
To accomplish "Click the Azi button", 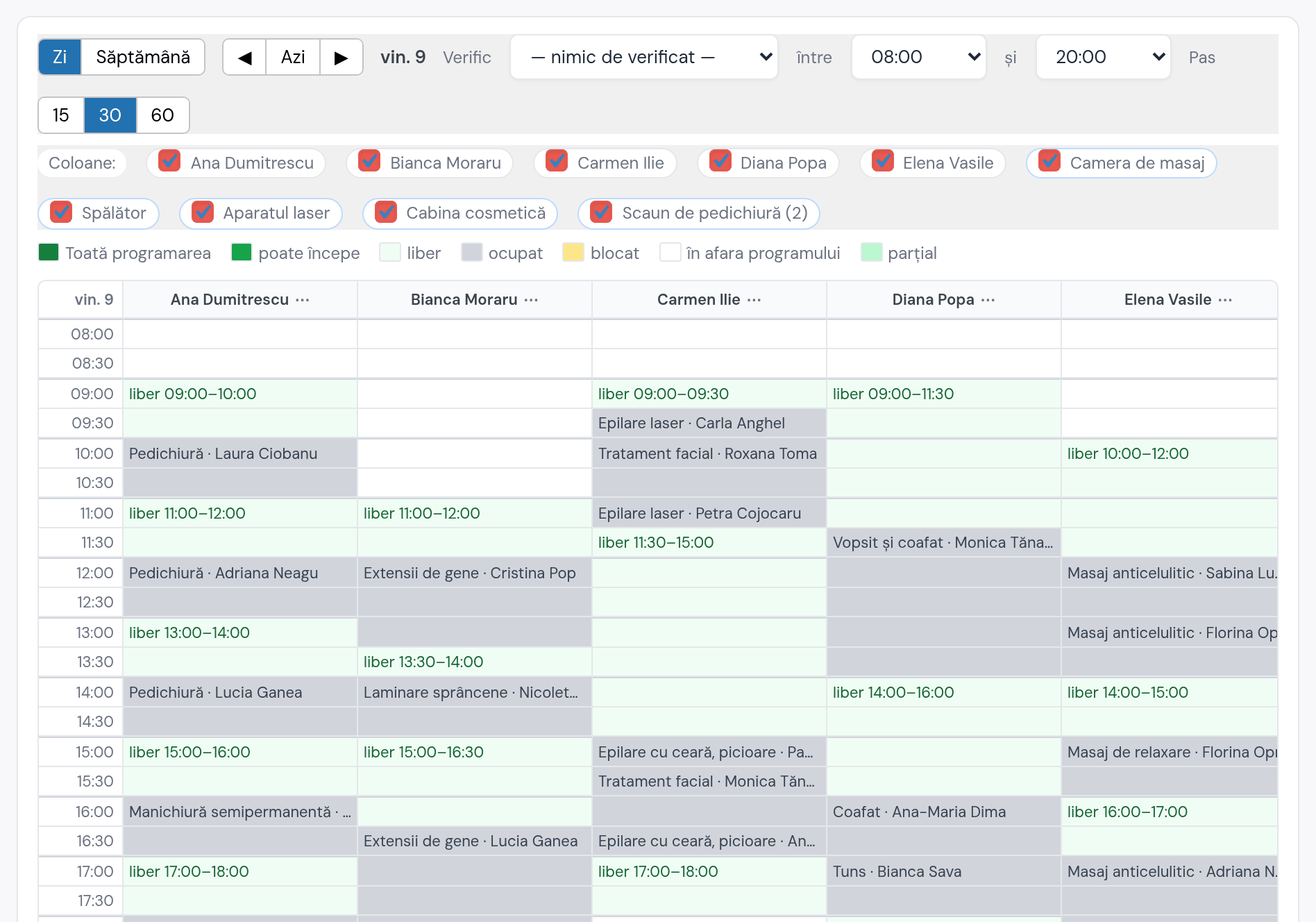I will (293, 57).
